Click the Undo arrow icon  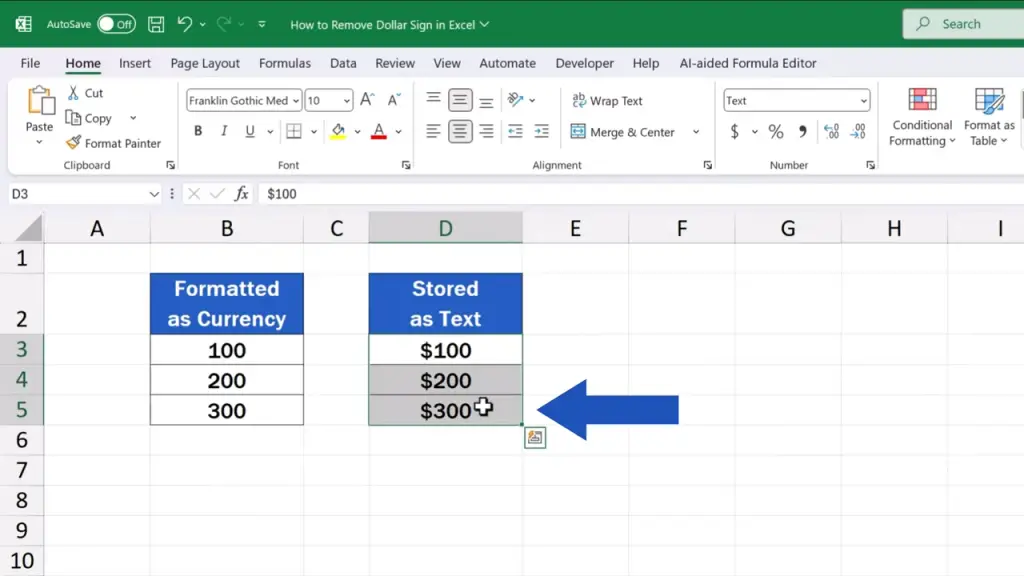(x=184, y=24)
